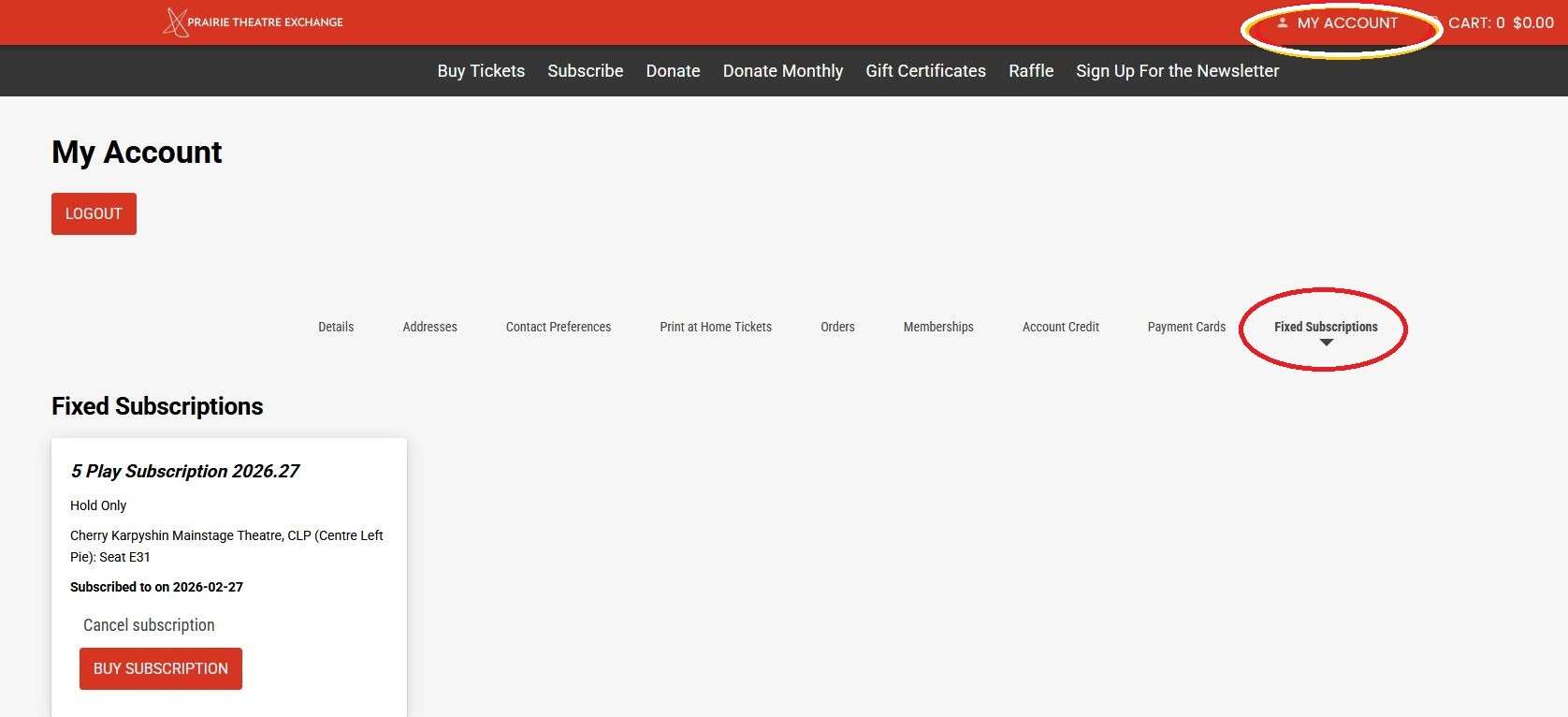The height and width of the screenshot is (717, 1568).
Task: View the Print at Home Tickets tab
Action: pos(715,327)
